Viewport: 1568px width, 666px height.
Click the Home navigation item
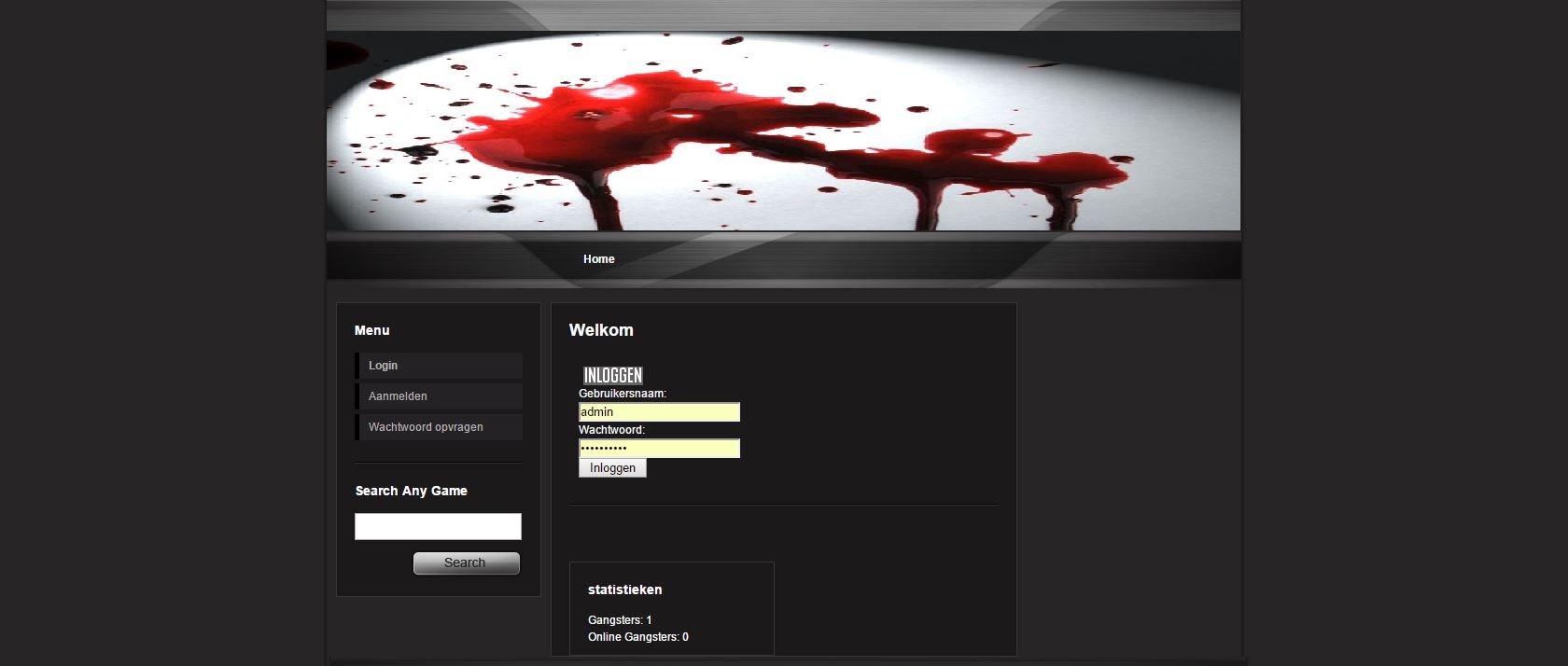tap(598, 259)
